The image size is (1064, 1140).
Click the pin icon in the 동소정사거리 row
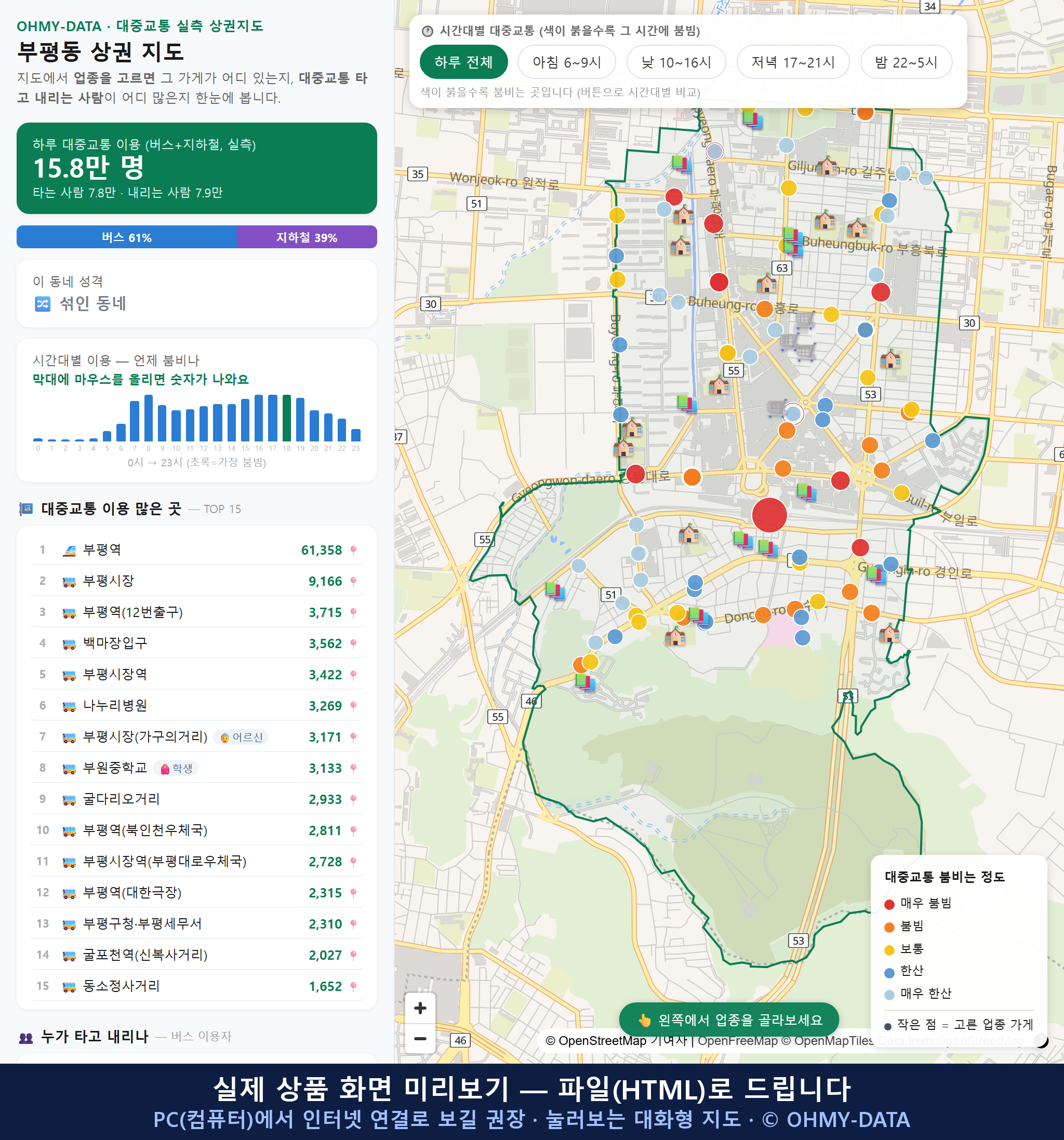353,986
